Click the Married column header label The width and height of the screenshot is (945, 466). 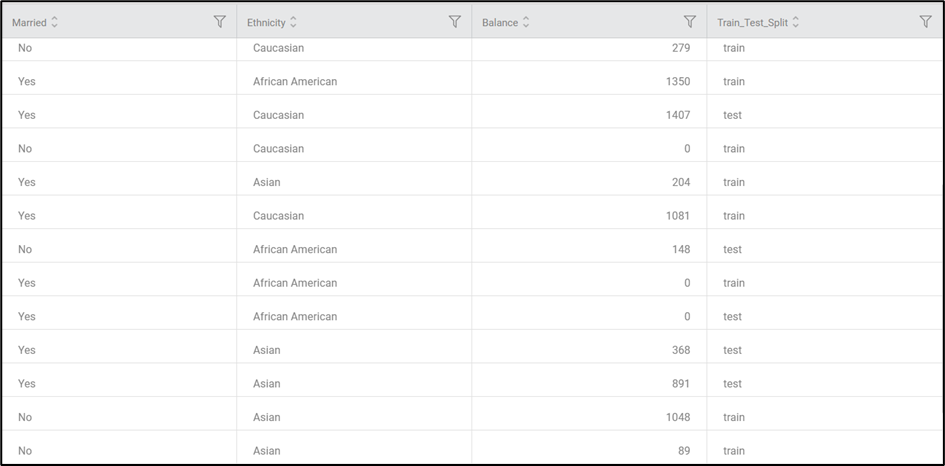pos(29,22)
